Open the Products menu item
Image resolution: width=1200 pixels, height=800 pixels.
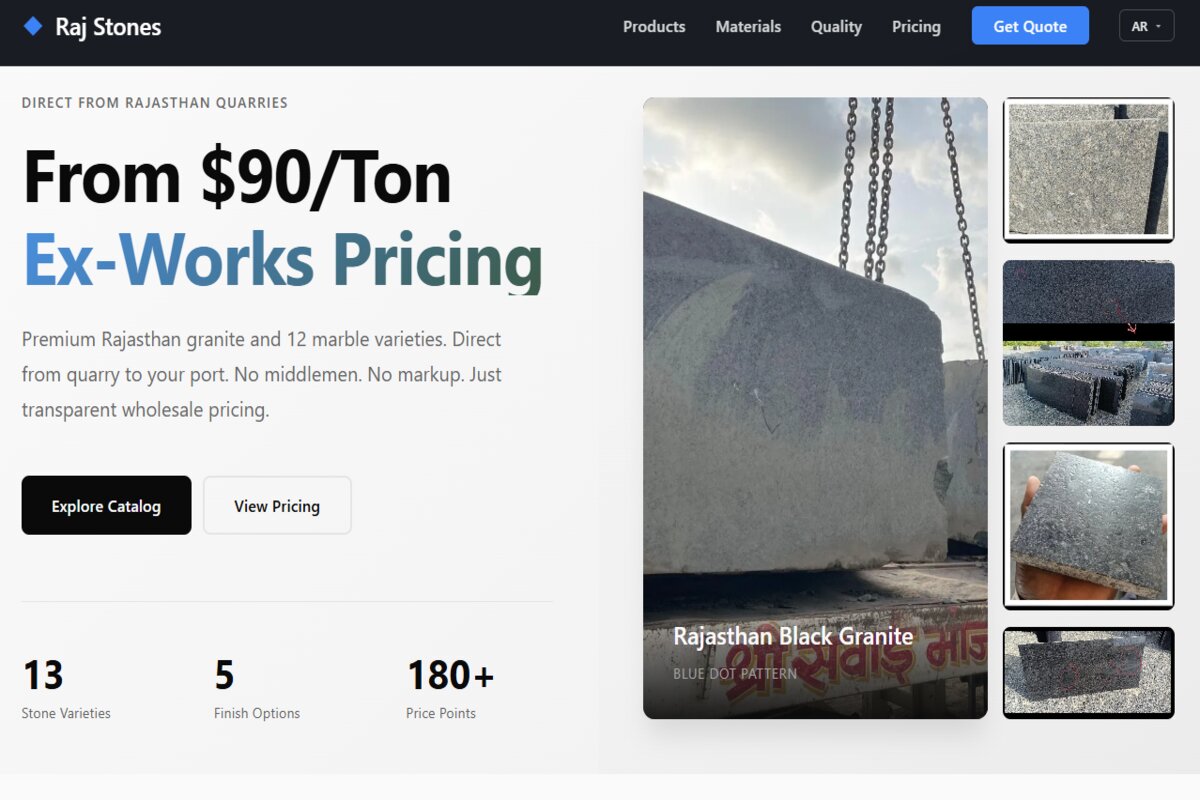654,27
